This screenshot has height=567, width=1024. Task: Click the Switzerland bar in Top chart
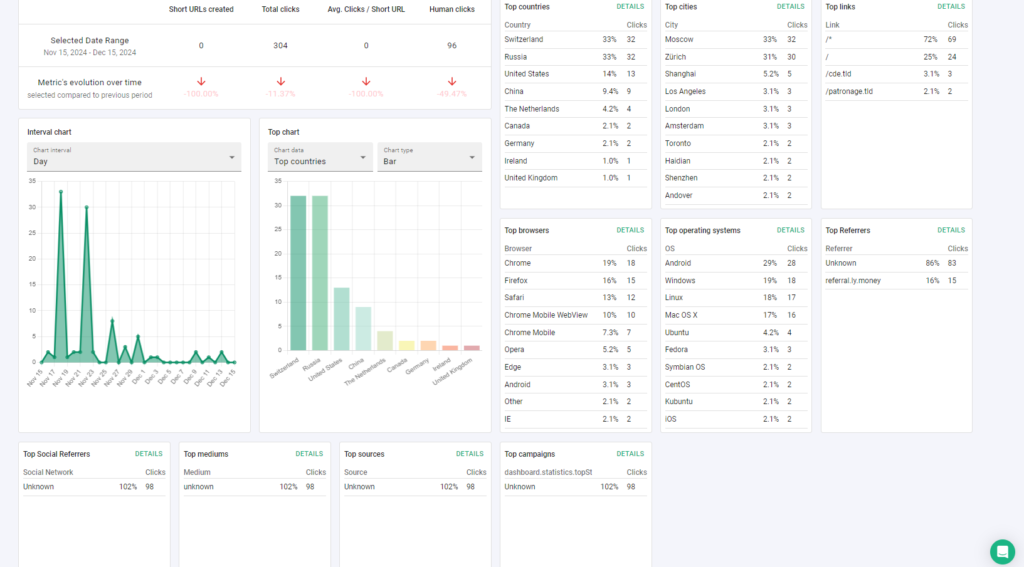click(298, 273)
